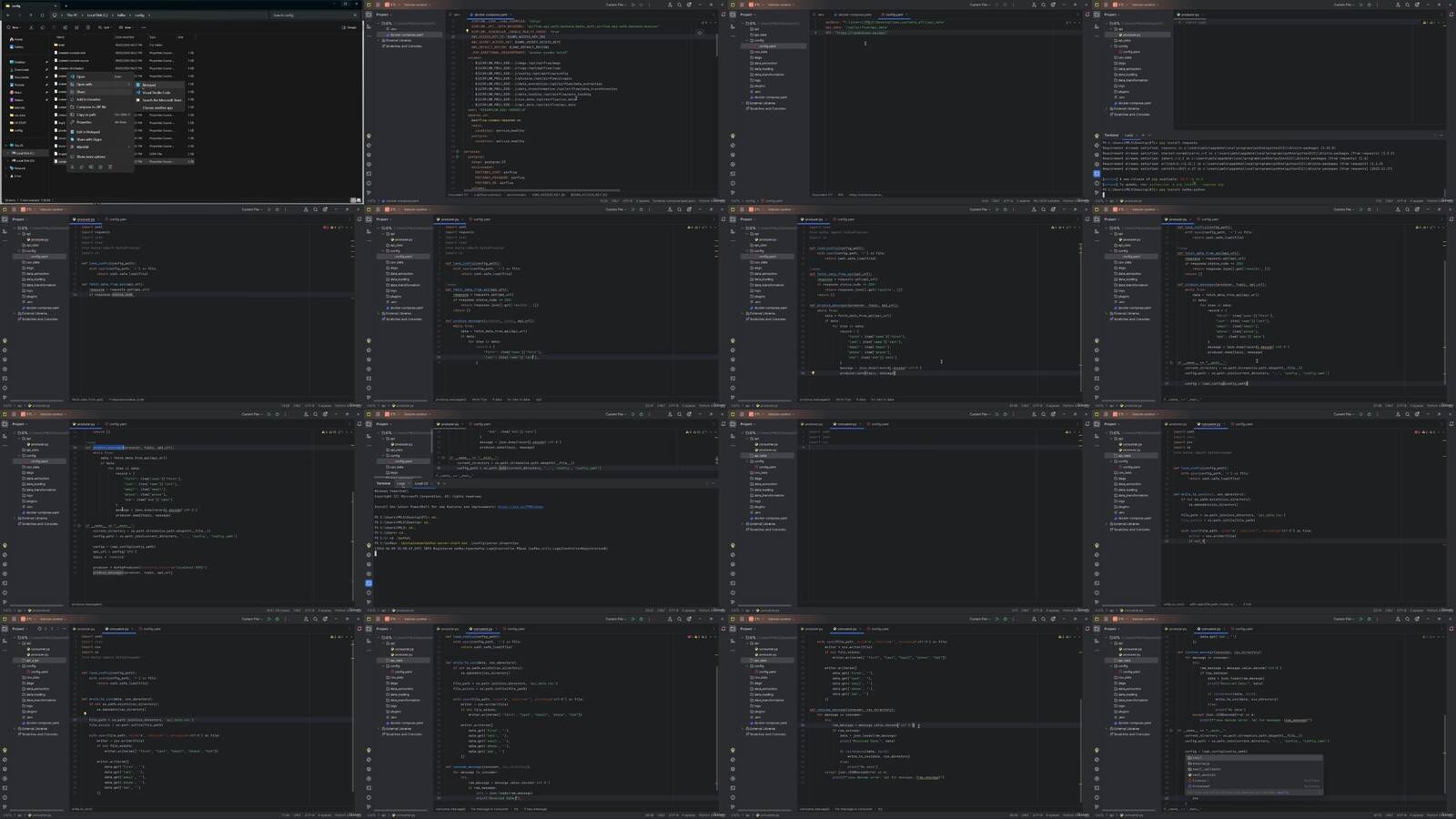Open the Sort dropdown in File Explorer
Image resolution: width=1456 pixels, height=819 pixels.
pyautogui.click(x=106, y=27)
